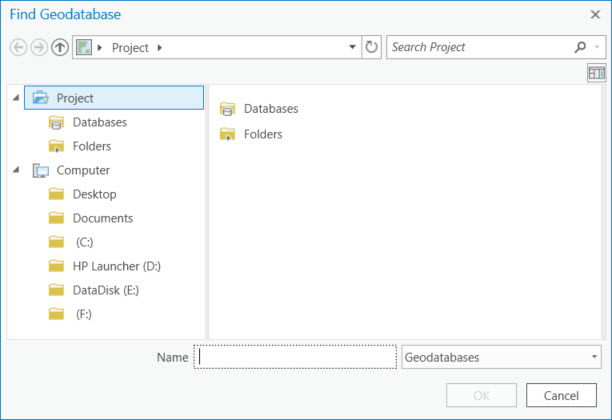Viewport: 612px width, 420px height.
Task: Expand the arrow after Project in path
Action: point(160,48)
